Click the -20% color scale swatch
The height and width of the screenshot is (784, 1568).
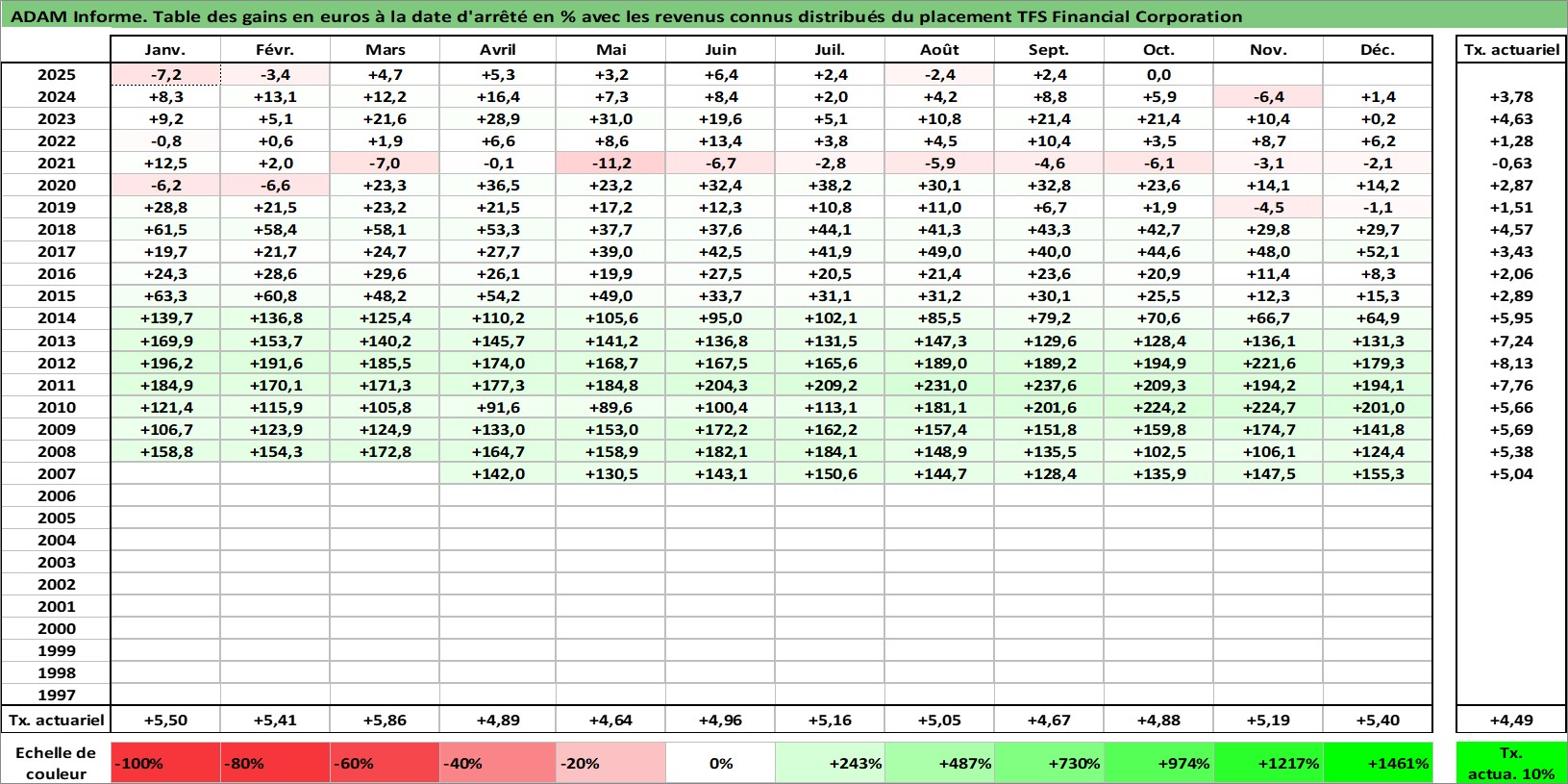point(610,762)
